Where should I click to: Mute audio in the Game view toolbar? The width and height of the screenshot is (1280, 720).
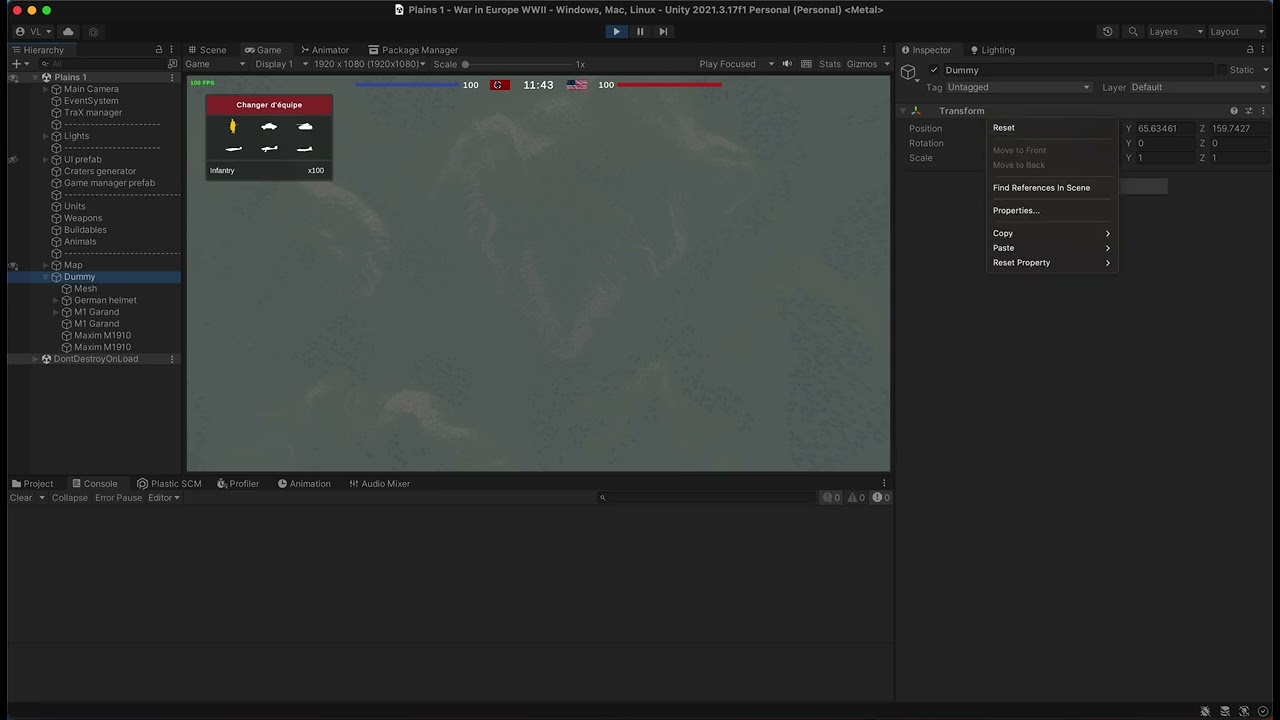coord(786,64)
